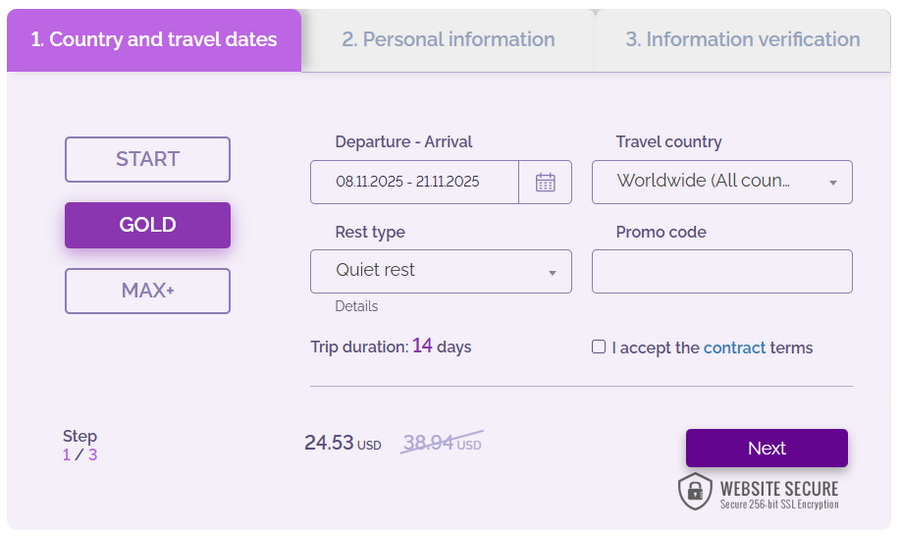Tick the accept contract terms checkbox
Viewport: 900px width, 536px height.
click(x=599, y=347)
